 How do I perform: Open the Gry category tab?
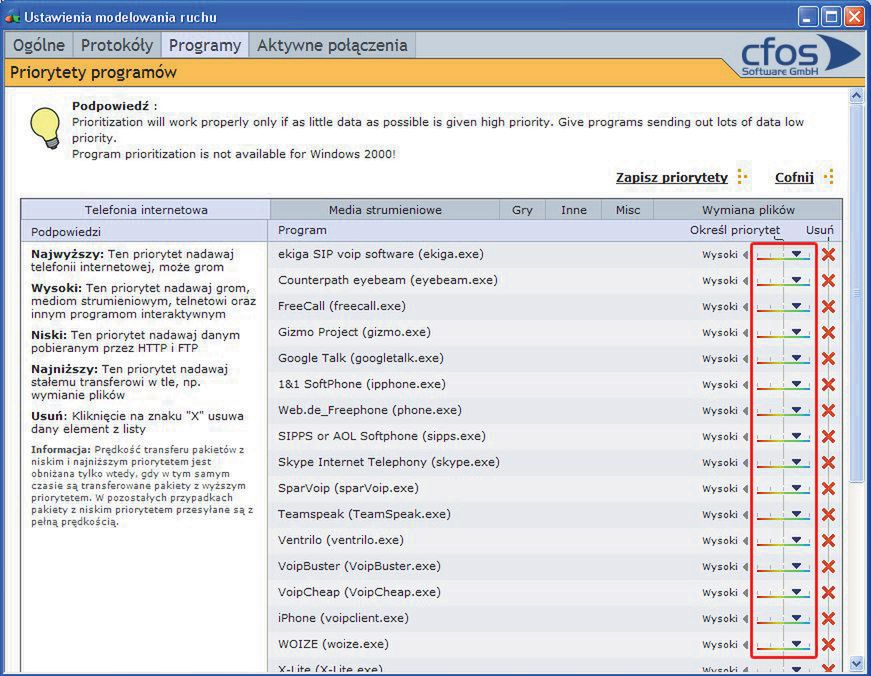click(522, 210)
